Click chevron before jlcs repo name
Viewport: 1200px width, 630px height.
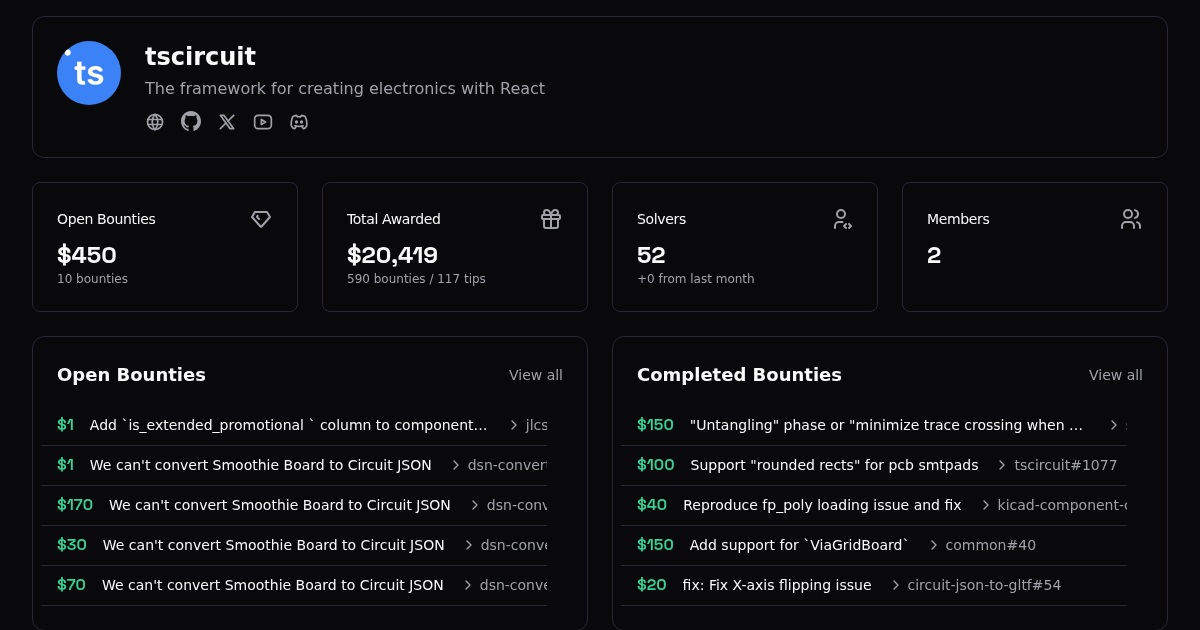pos(514,425)
